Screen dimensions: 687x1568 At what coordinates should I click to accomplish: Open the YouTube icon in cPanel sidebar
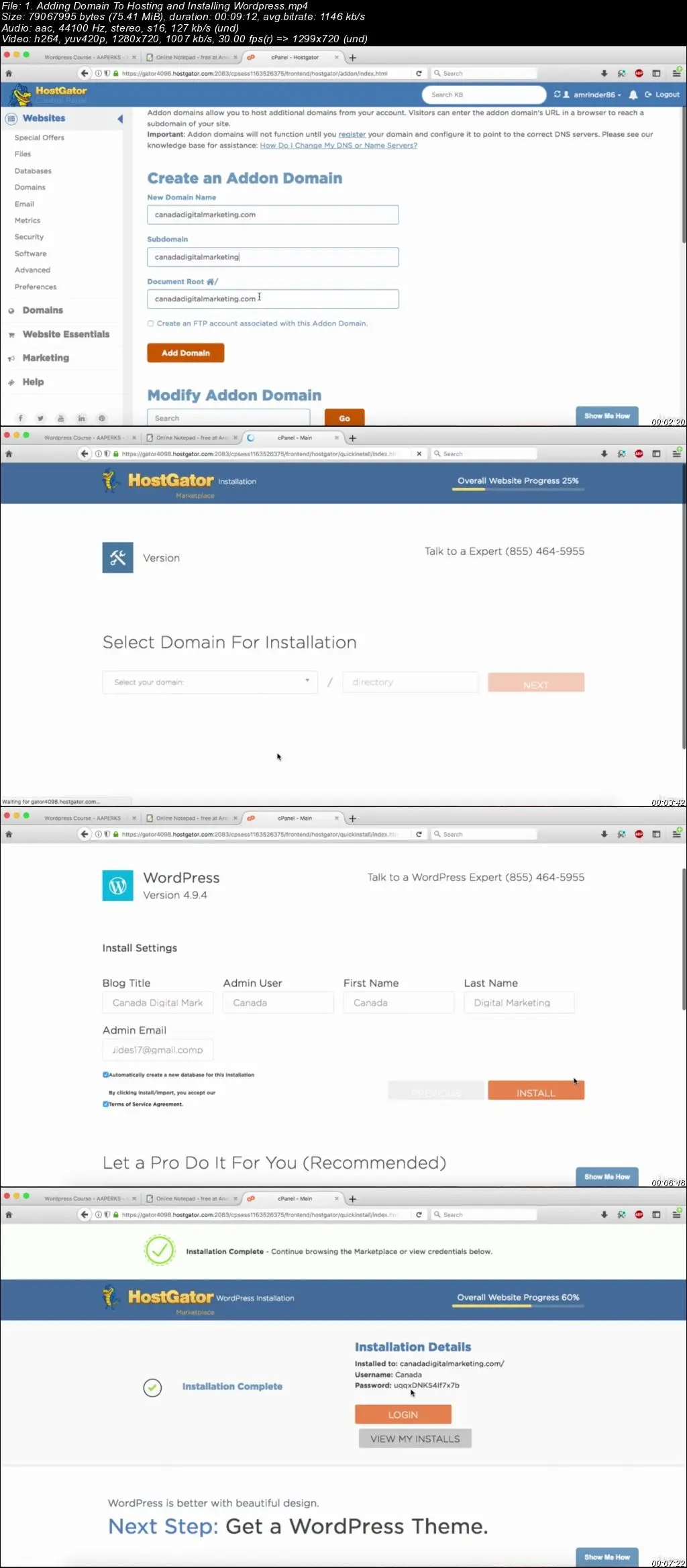pos(60,418)
